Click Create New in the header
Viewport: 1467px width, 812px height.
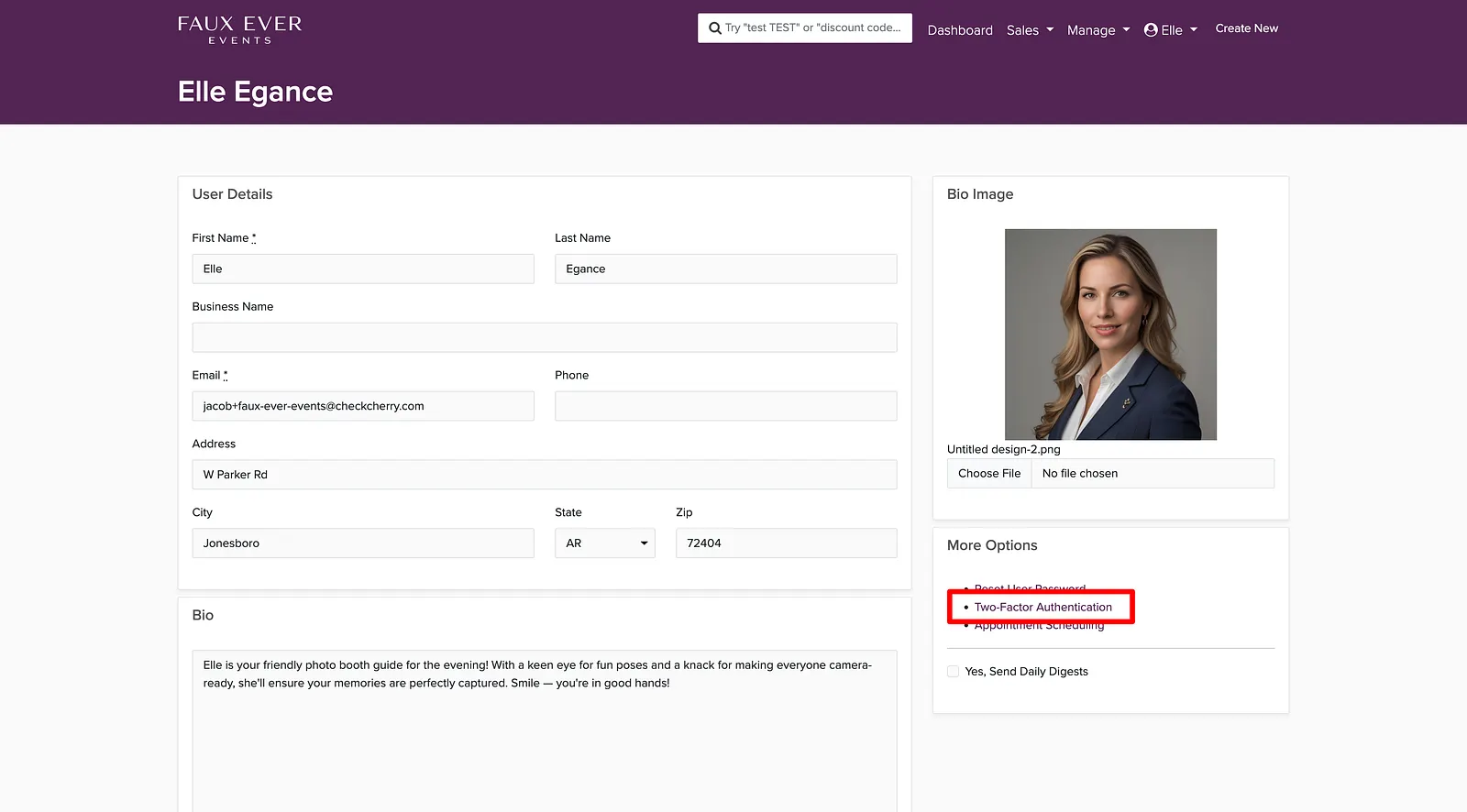coord(1246,28)
